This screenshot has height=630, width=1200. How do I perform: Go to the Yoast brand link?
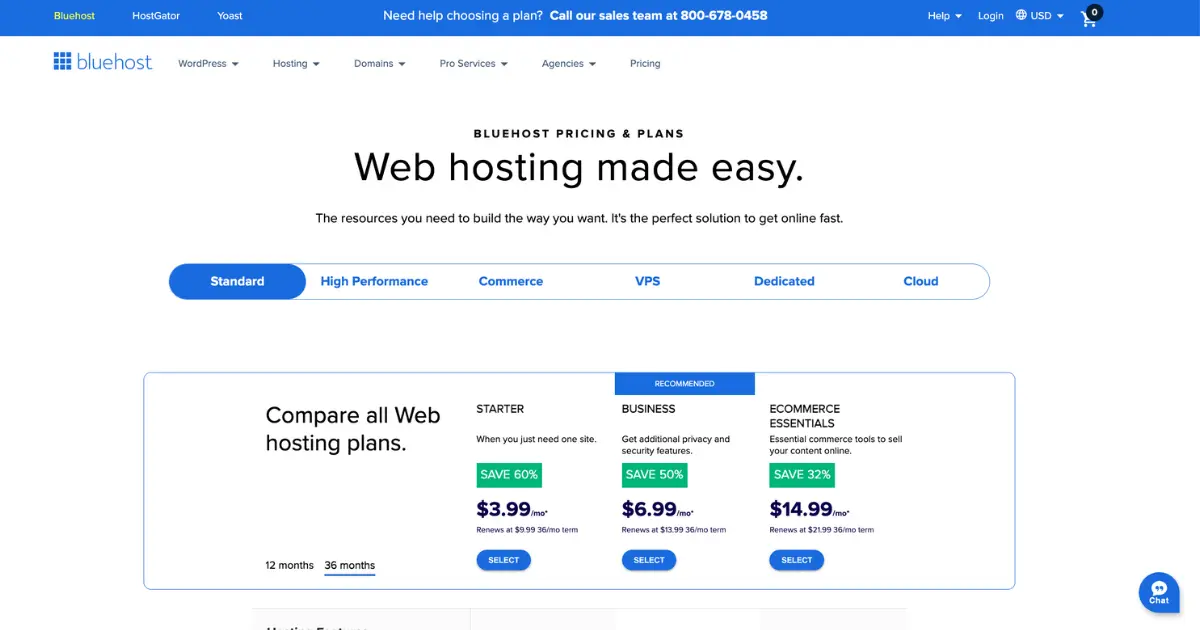point(230,16)
